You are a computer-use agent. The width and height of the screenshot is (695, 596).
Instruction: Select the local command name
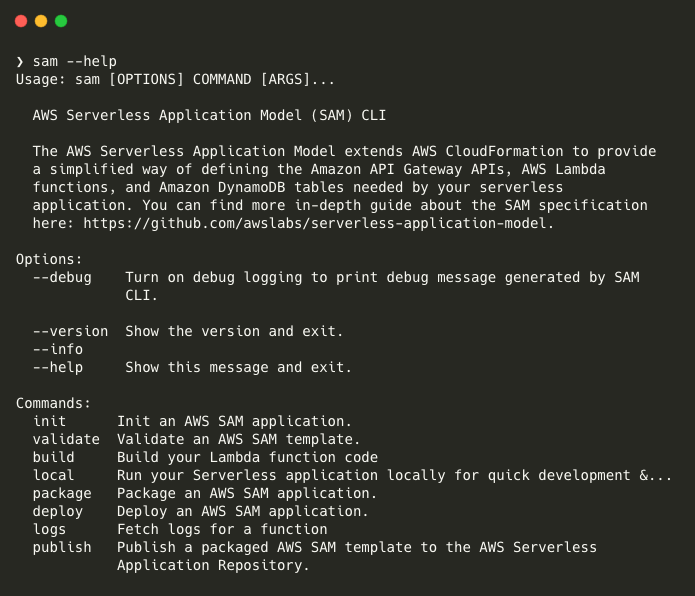[x=54, y=475]
